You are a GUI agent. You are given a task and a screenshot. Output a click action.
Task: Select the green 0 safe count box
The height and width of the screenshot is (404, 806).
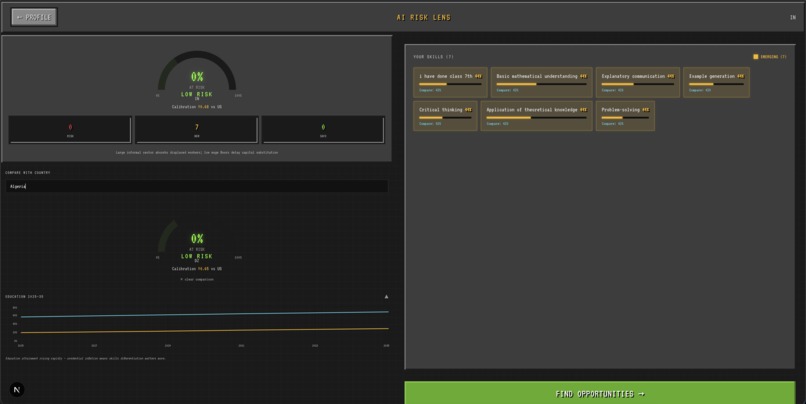[x=323, y=129]
